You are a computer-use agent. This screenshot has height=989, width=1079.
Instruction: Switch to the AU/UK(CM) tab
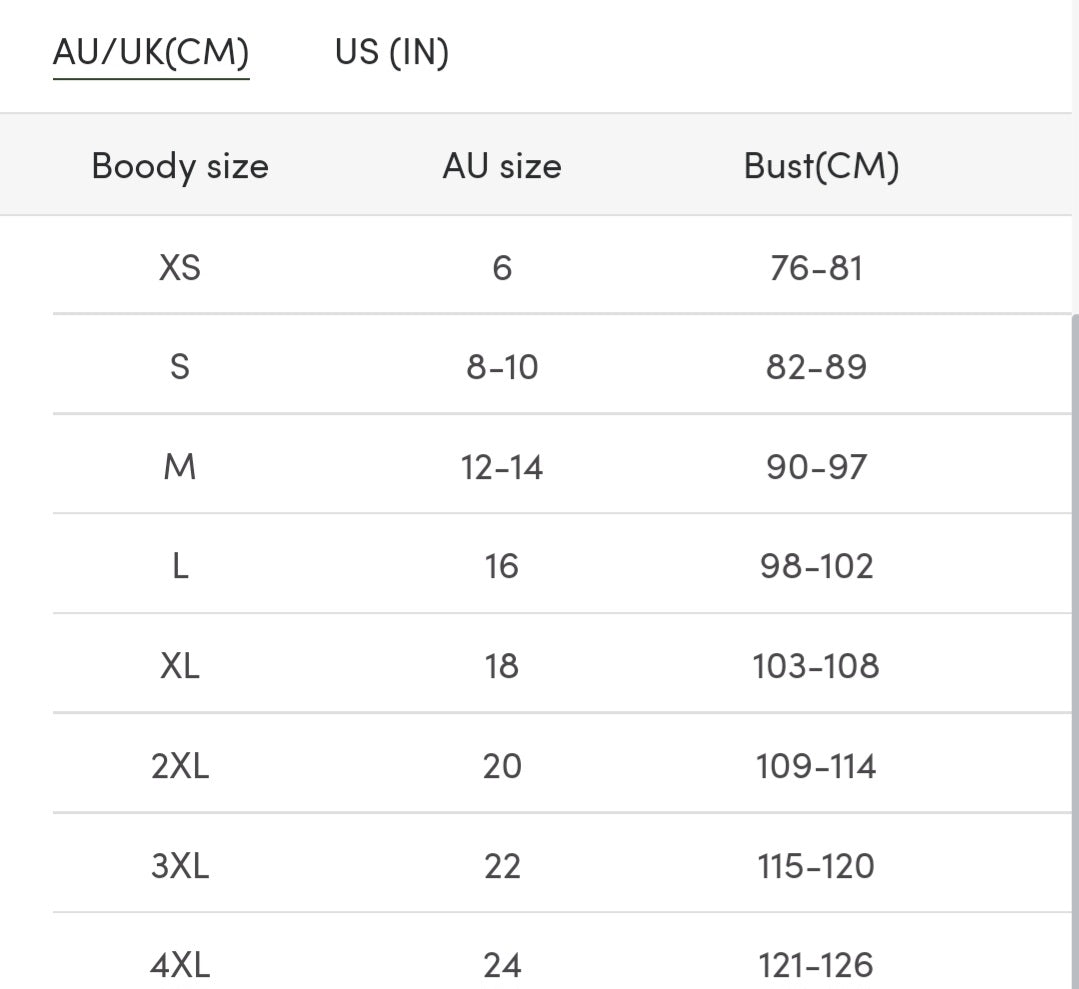[151, 52]
